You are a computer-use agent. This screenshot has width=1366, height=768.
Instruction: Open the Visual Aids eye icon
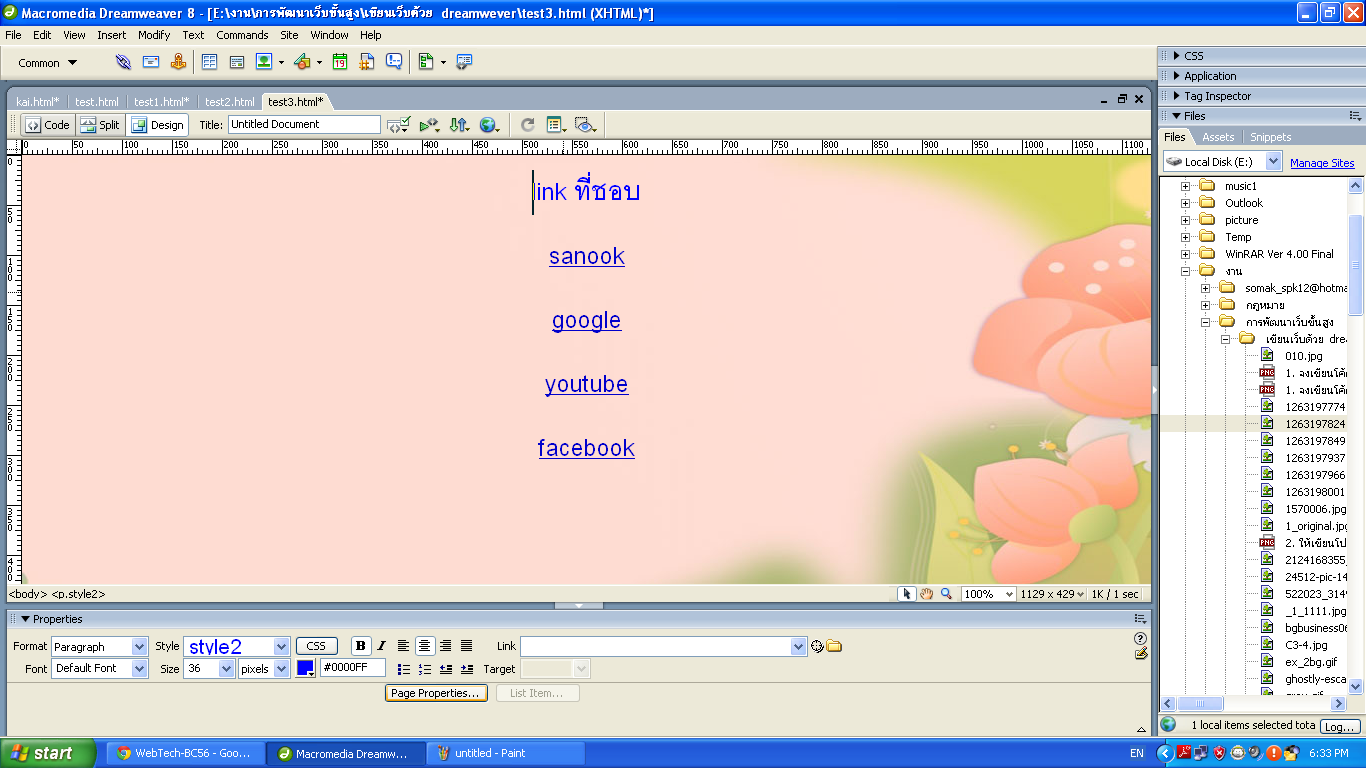point(586,125)
